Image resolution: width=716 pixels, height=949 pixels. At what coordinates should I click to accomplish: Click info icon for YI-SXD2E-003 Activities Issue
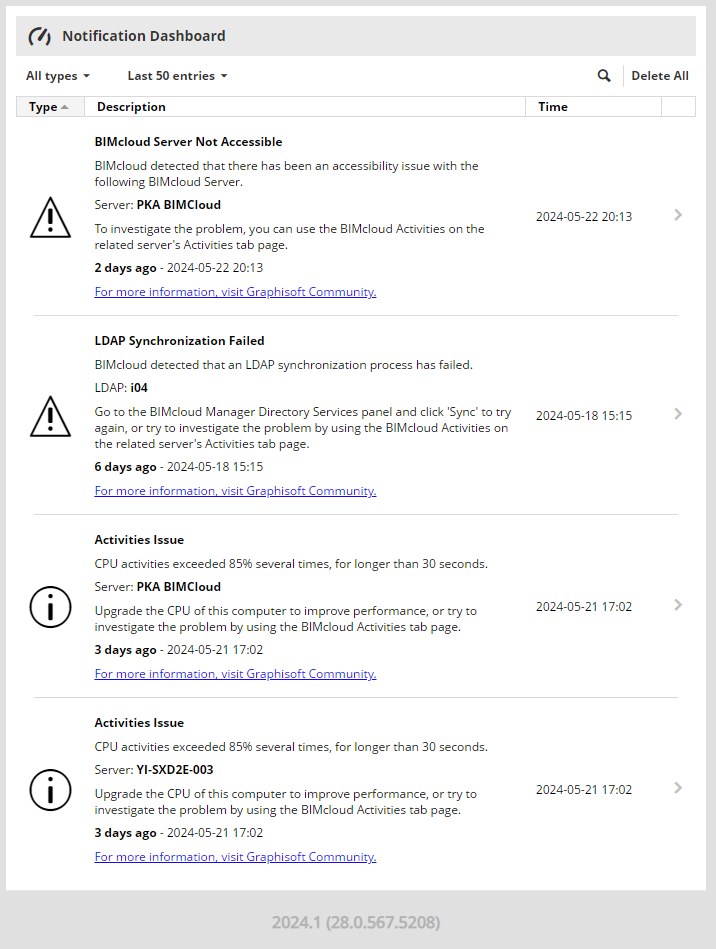coord(50,790)
